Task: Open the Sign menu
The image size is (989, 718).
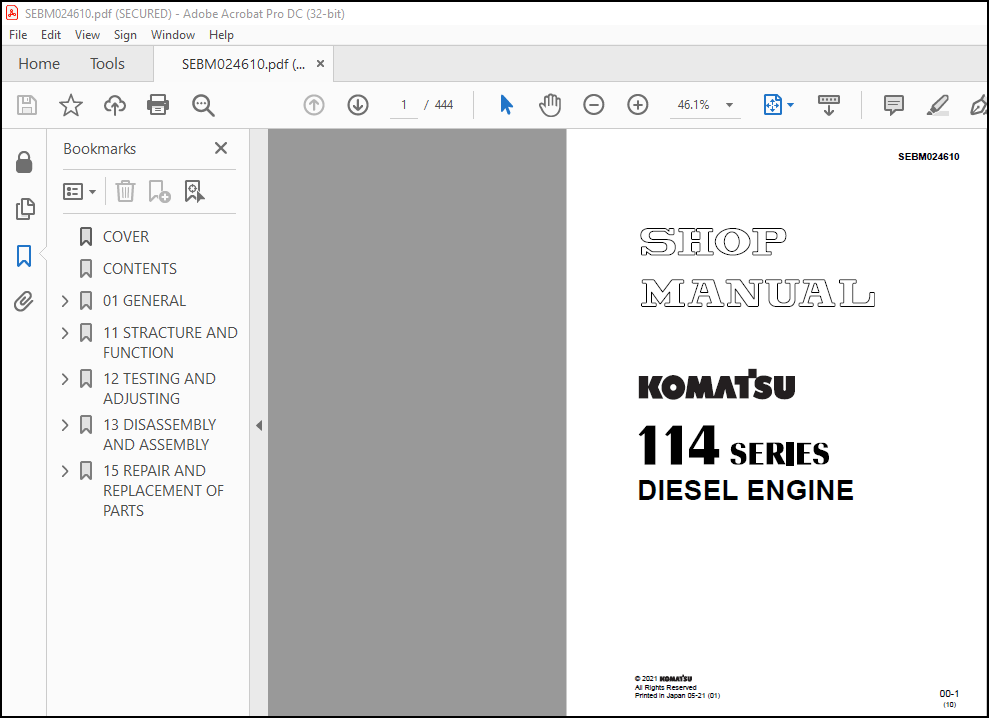Action: [125, 35]
